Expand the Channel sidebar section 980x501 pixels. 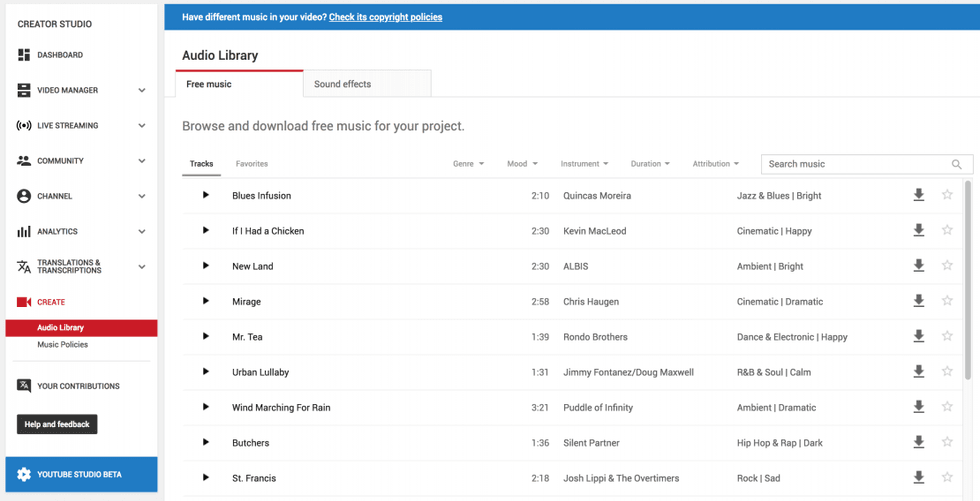[x=142, y=196]
